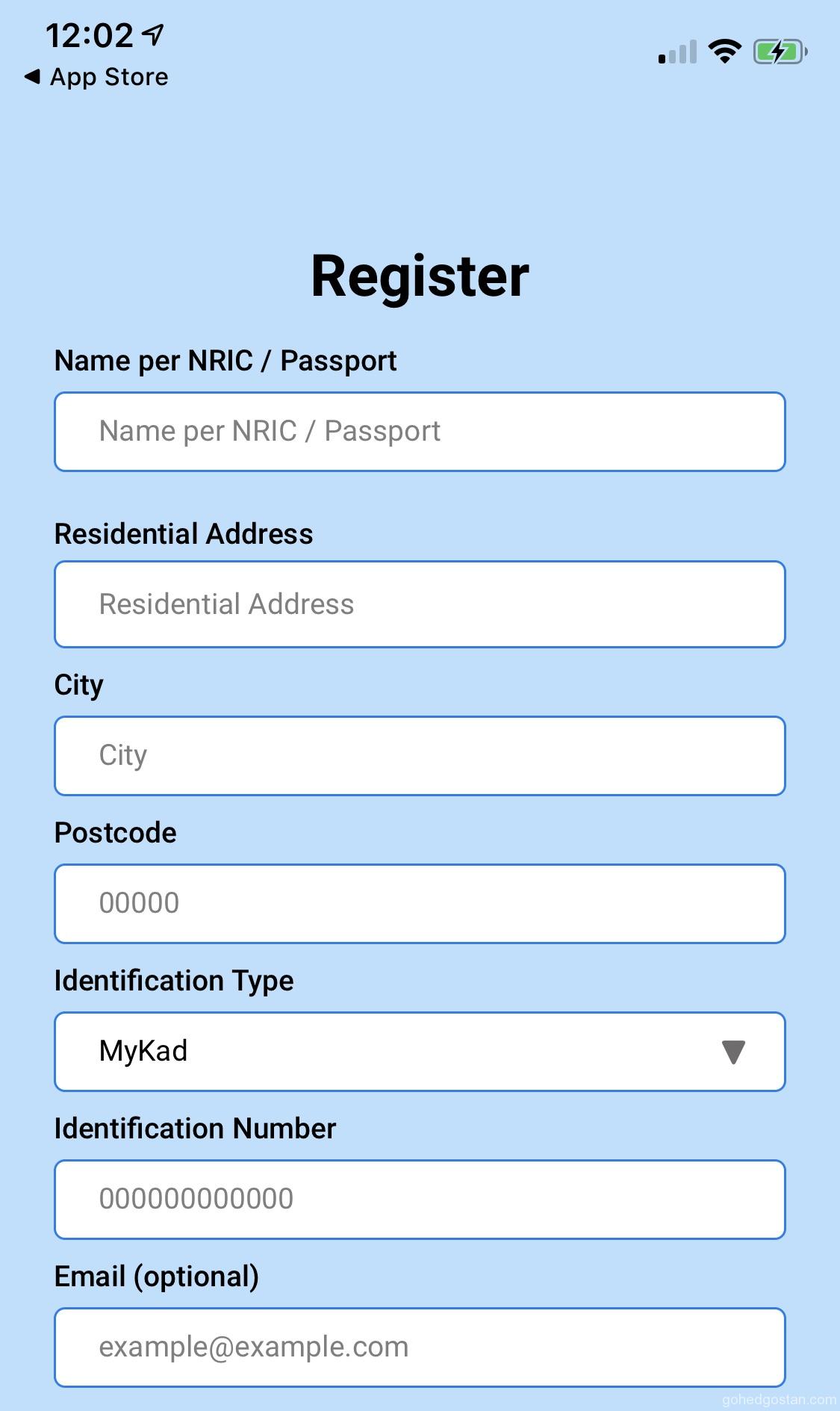840x1411 pixels.
Task: Tap the Register heading
Action: click(420, 276)
